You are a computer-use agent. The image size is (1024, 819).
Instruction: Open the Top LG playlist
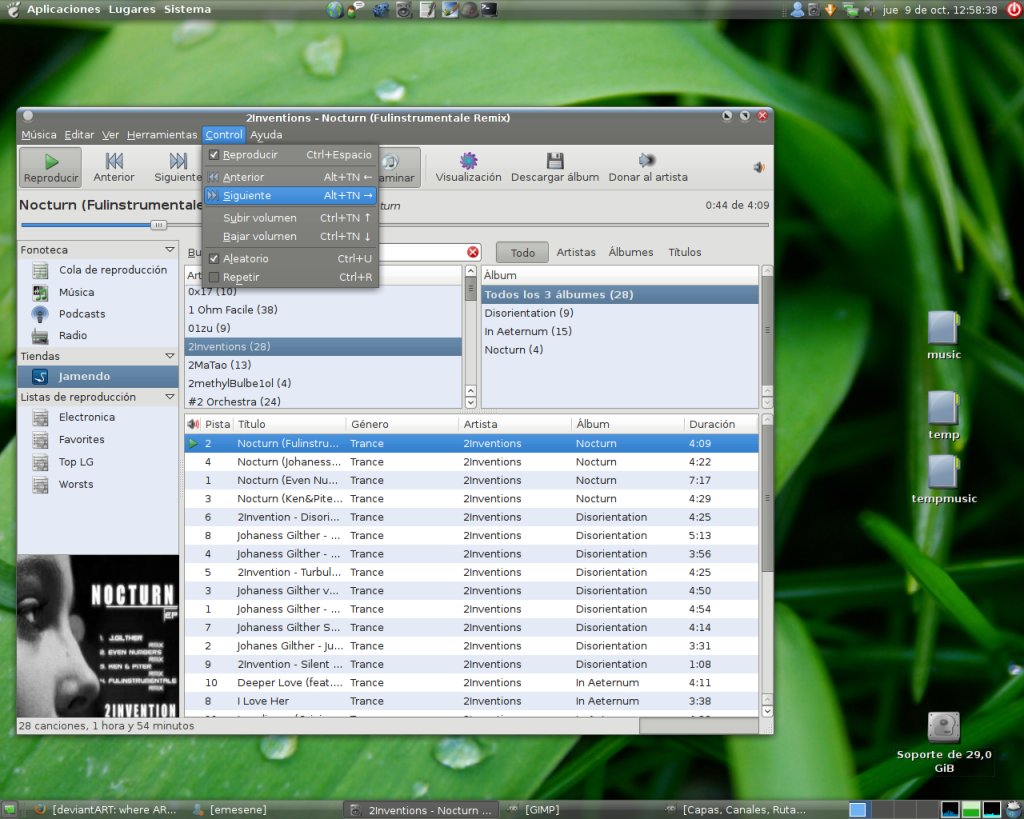point(98,462)
